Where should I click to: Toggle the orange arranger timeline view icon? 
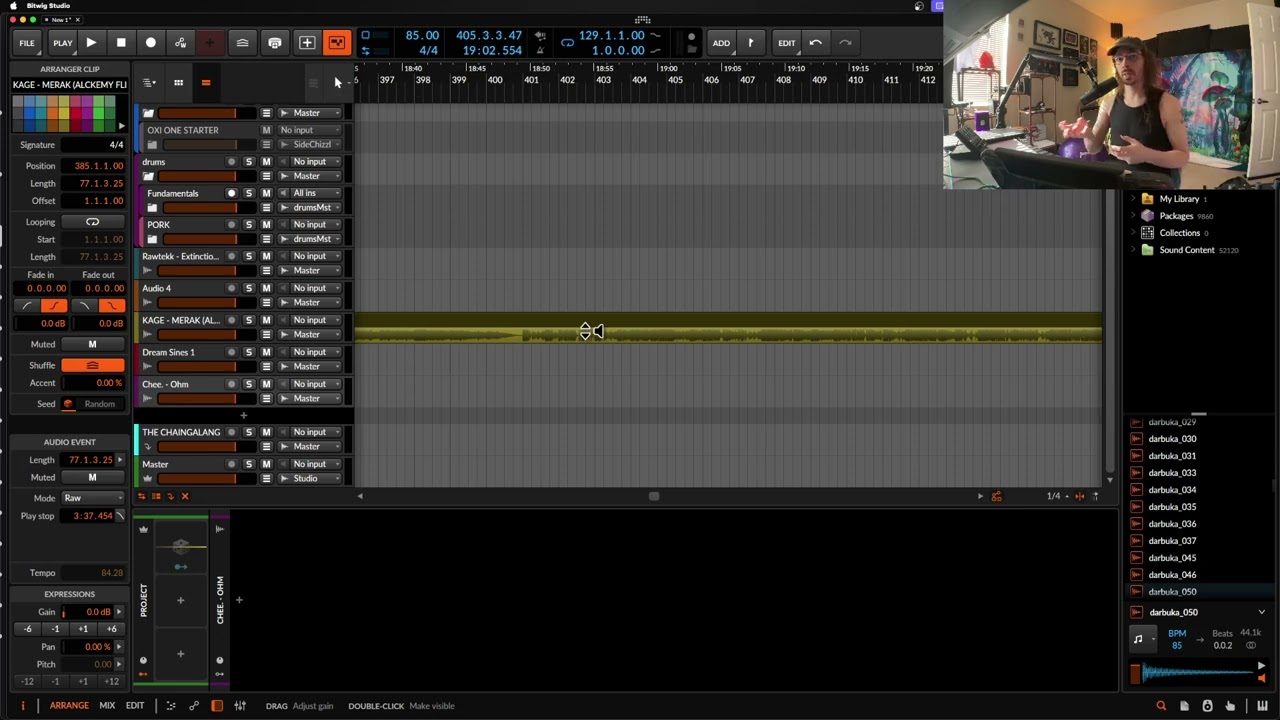tap(206, 83)
